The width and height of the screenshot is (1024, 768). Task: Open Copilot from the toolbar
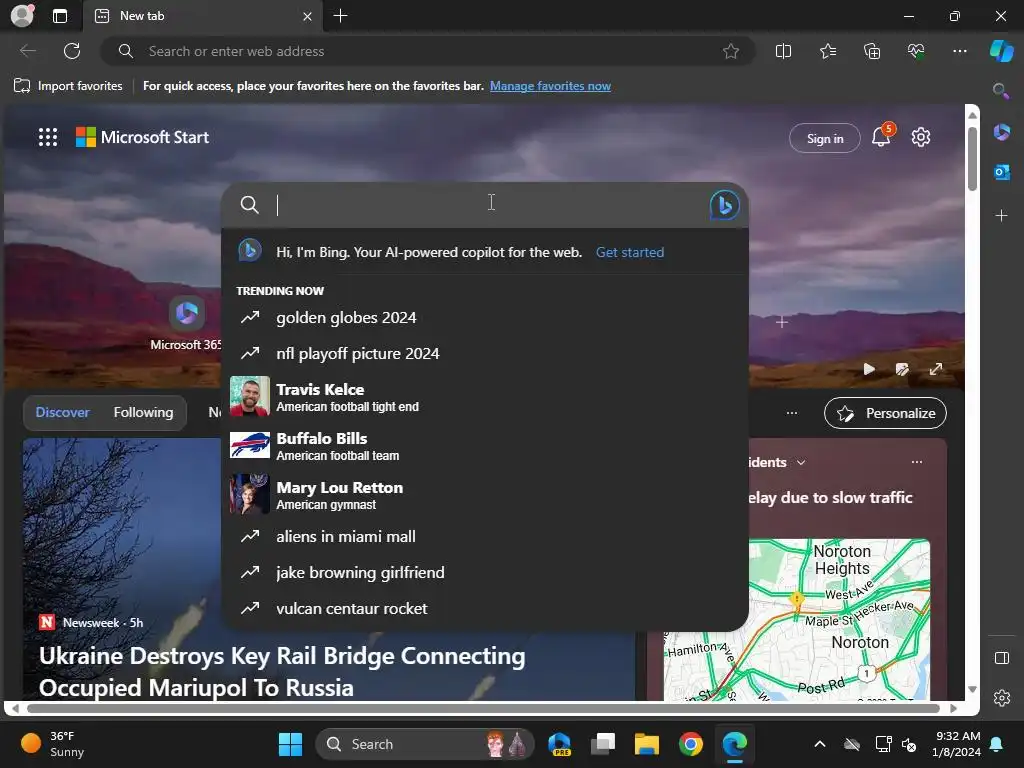(1001, 51)
